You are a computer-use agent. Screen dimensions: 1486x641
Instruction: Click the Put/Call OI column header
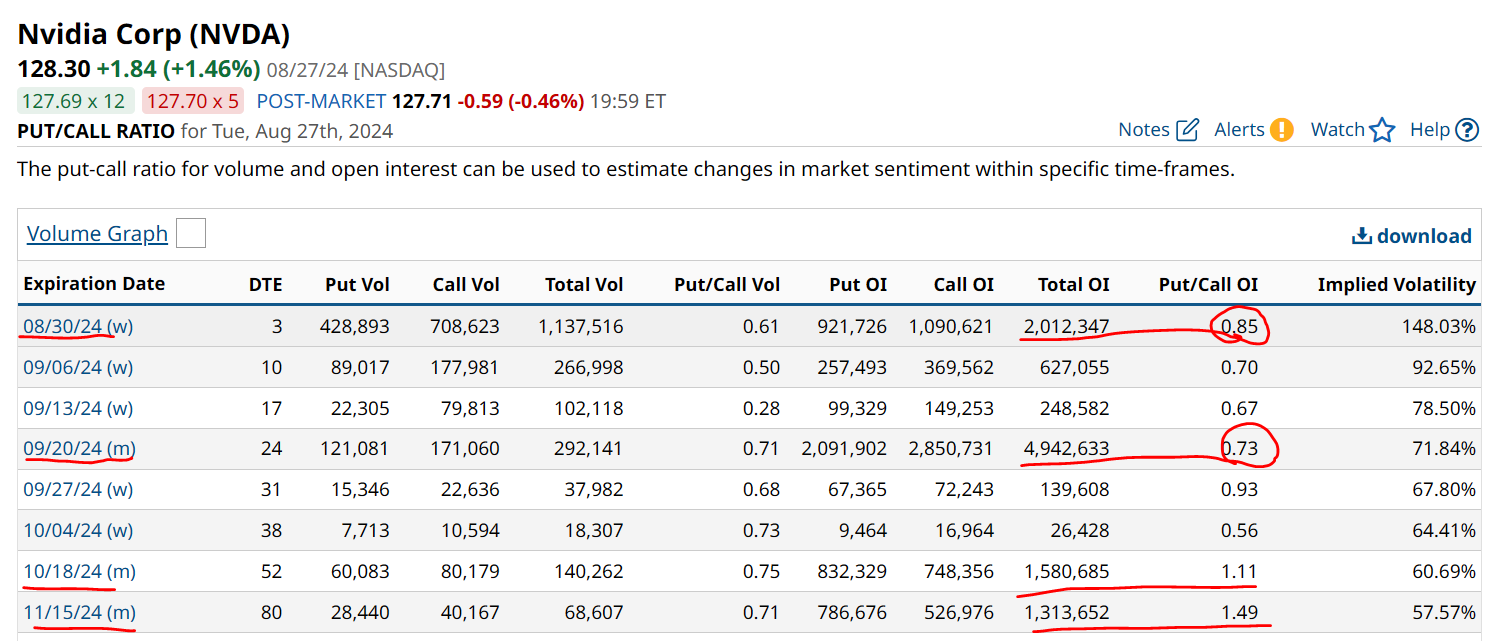1208,285
